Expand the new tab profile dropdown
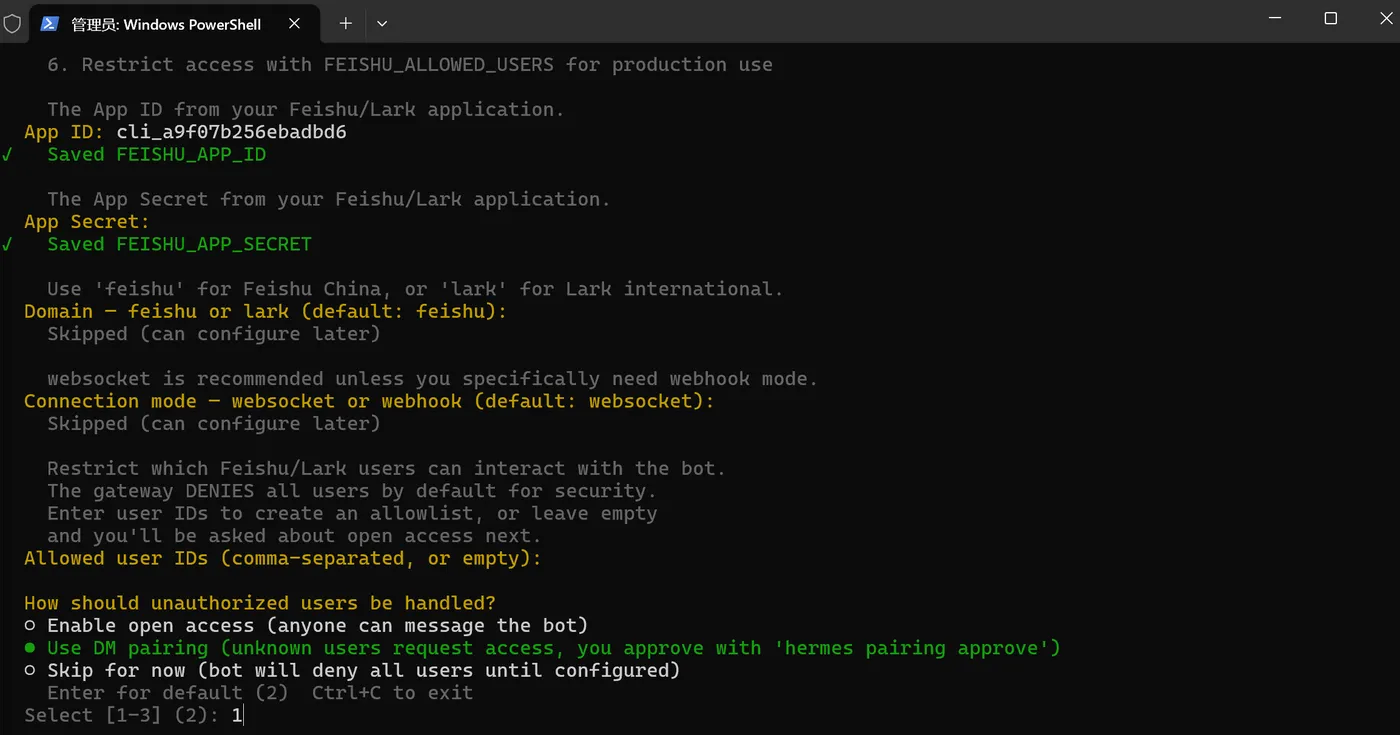The height and width of the screenshot is (735, 1400). pos(382,23)
